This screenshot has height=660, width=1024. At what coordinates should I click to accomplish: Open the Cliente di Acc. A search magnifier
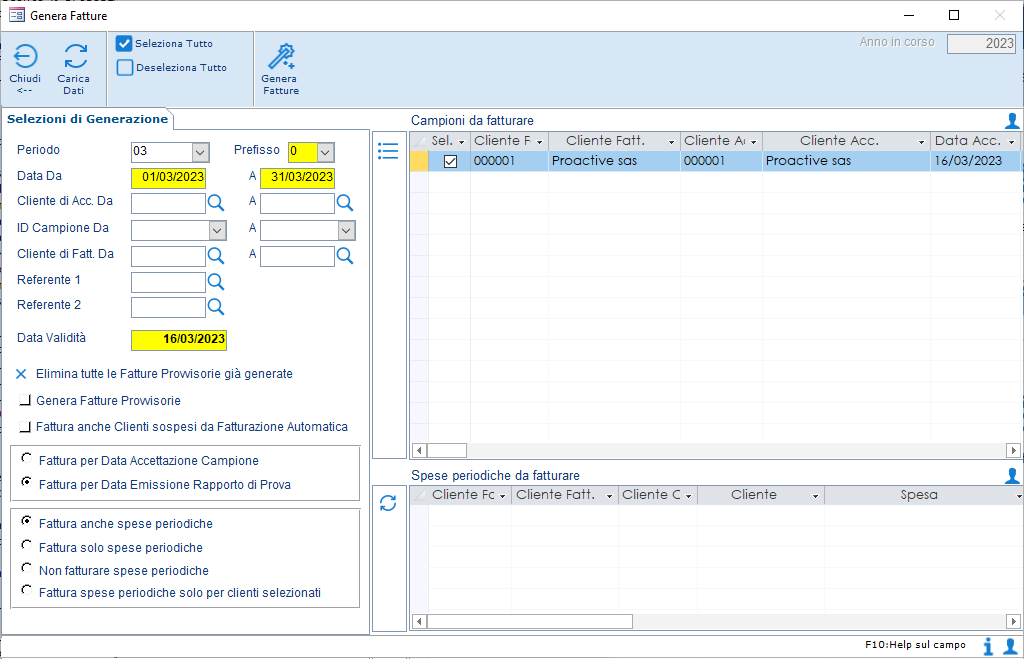coord(345,203)
